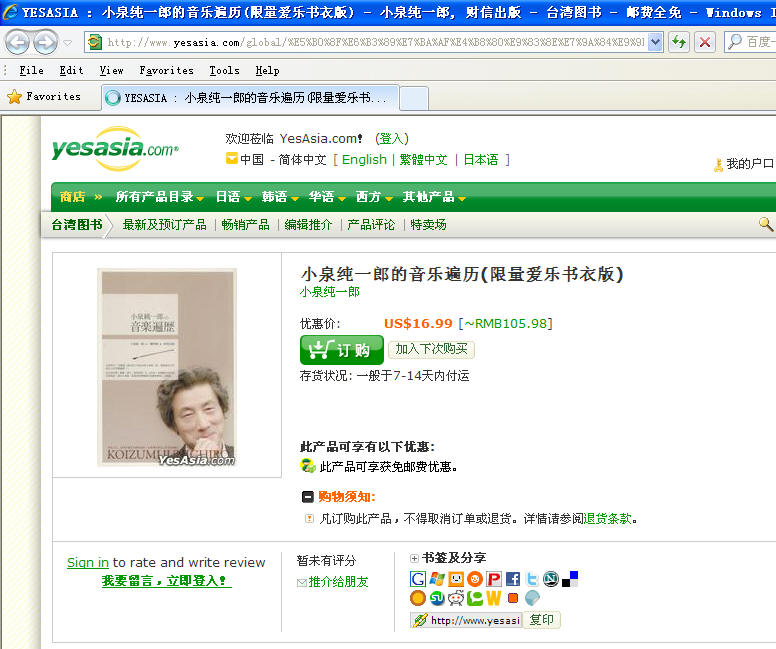
Task: Click the 登入 login link
Action: 391,139
